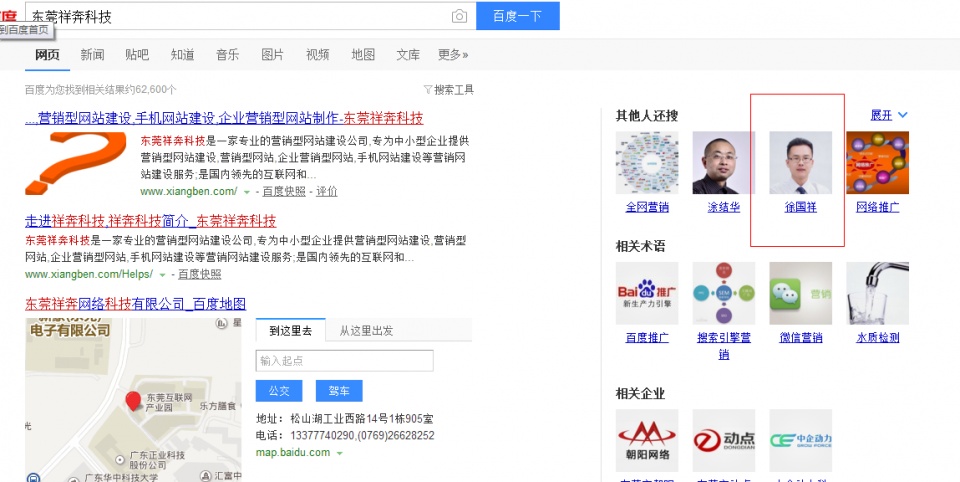Open the 视频 tab

[x=318, y=55]
